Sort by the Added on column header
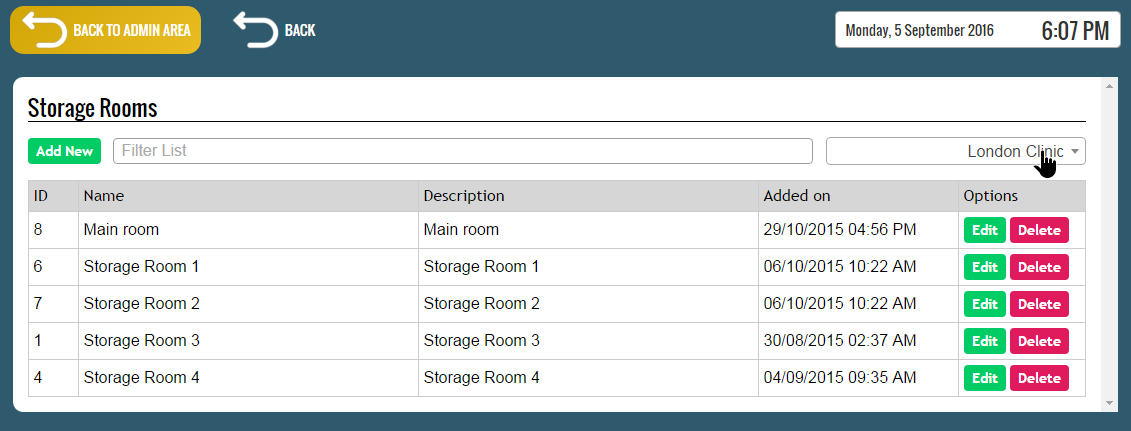Viewport: 1131px width, 431px height. point(797,196)
